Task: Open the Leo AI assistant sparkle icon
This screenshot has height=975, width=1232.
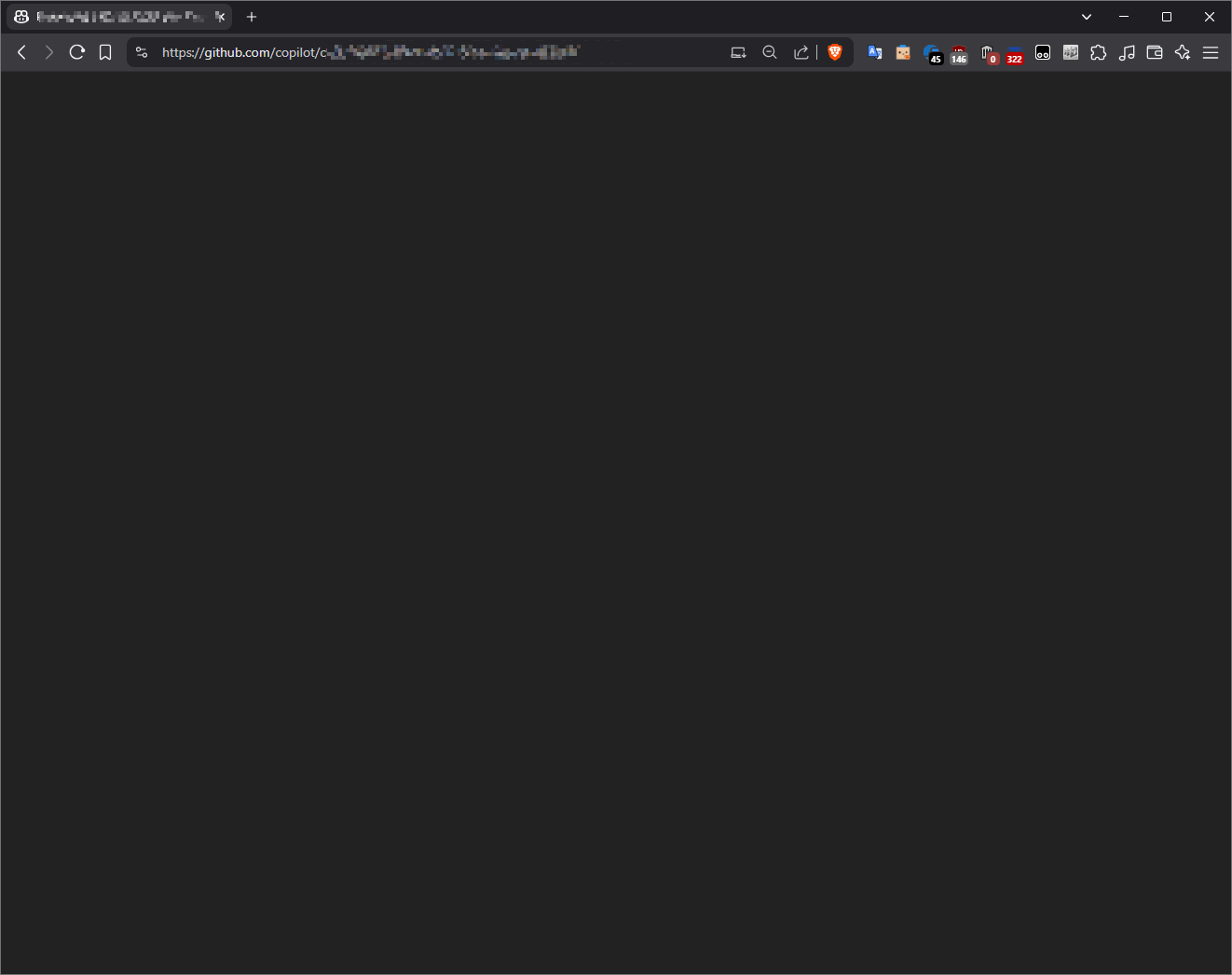Action: click(x=1183, y=52)
